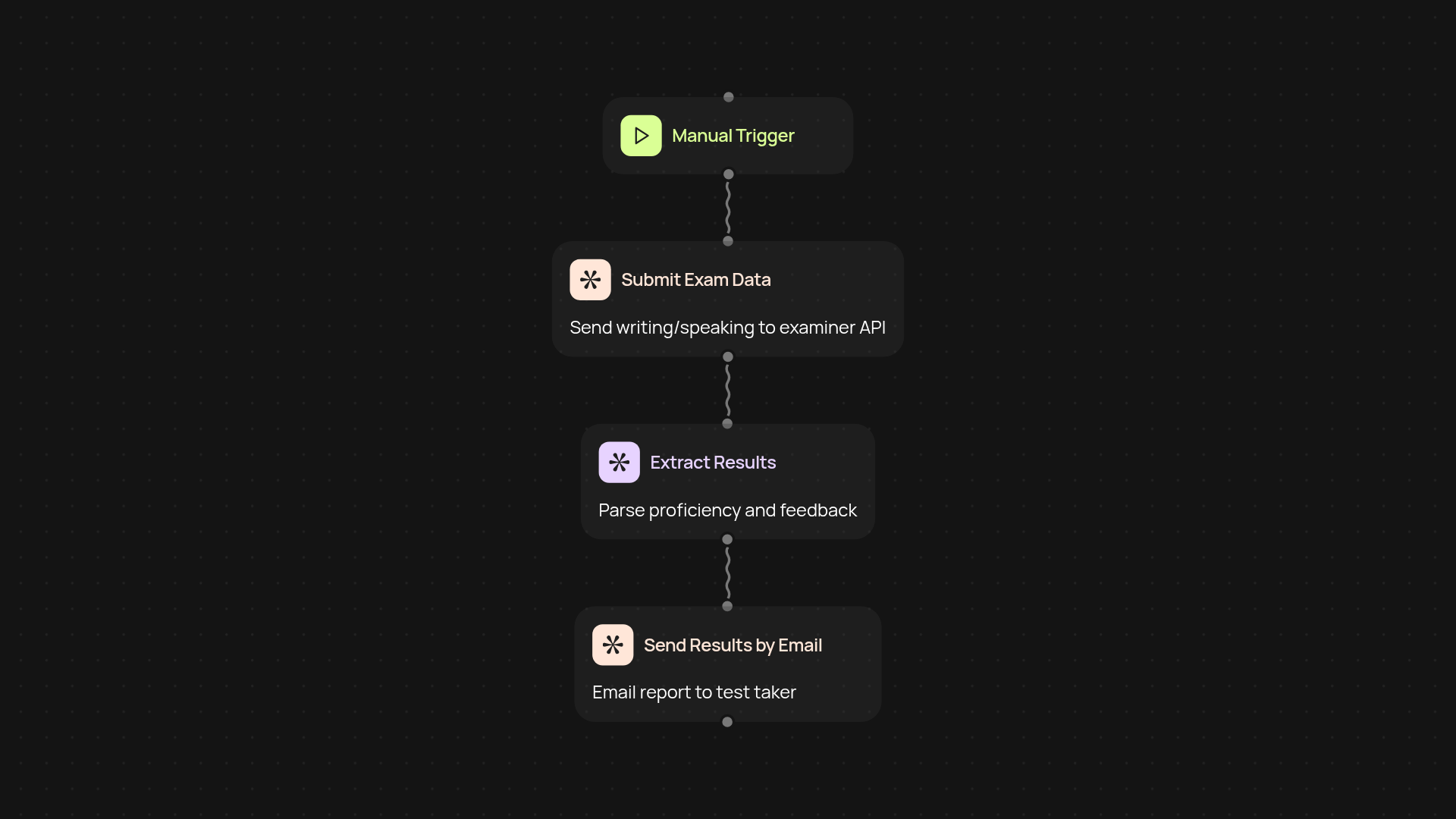Screen dimensions: 1456x819
Task: Click the input port atop Send Results by Email
Action: pyautogui.click(x=727, y=607)
